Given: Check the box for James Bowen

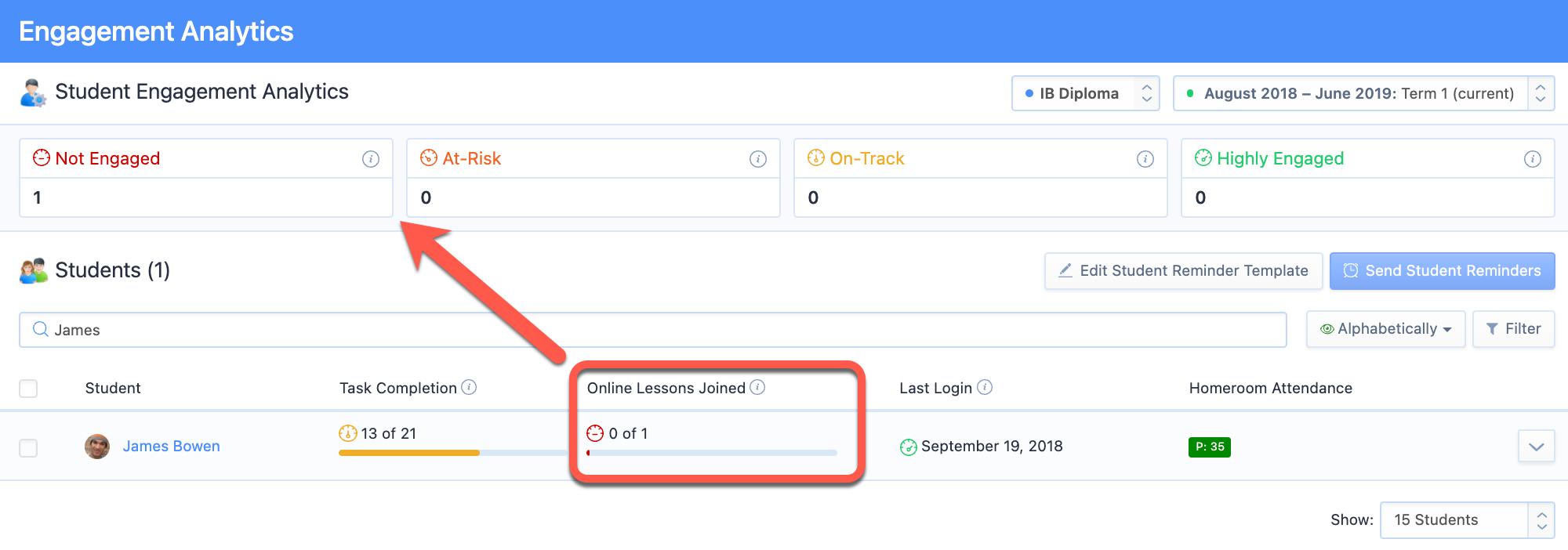Looking at the screenshot, I should tap(28, 448).
